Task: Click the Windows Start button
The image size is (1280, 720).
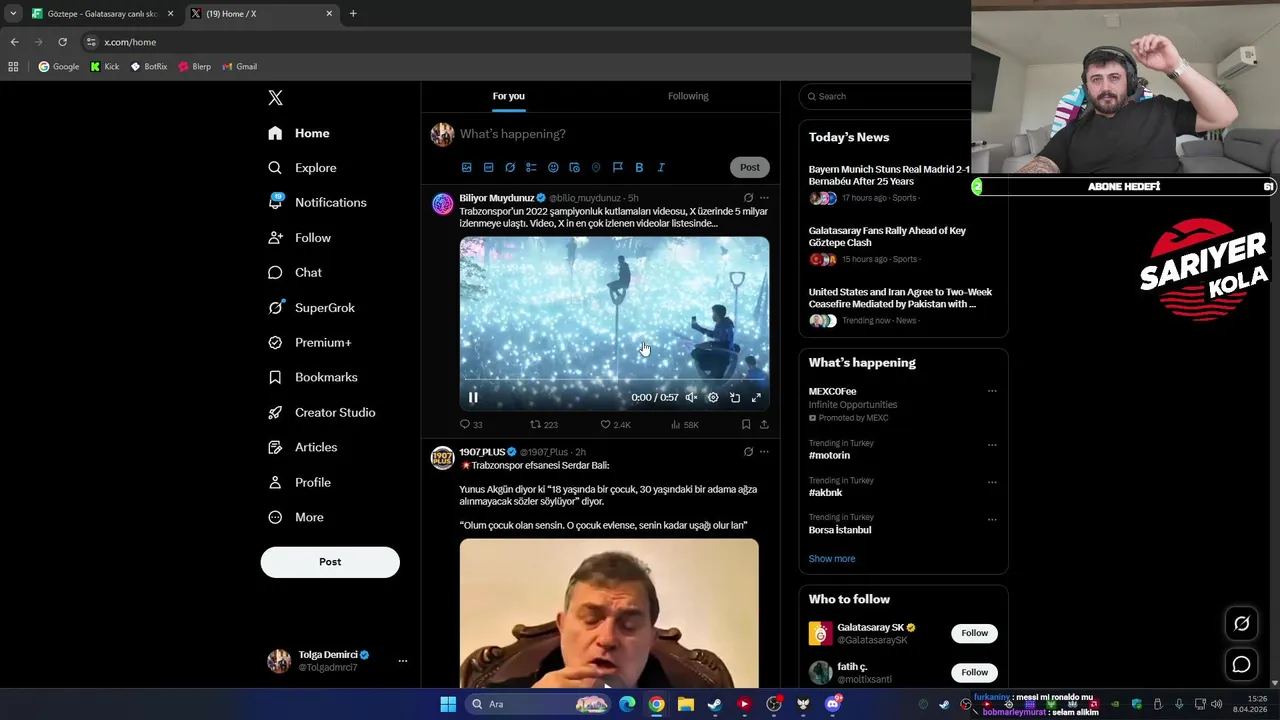Action: 448,704
